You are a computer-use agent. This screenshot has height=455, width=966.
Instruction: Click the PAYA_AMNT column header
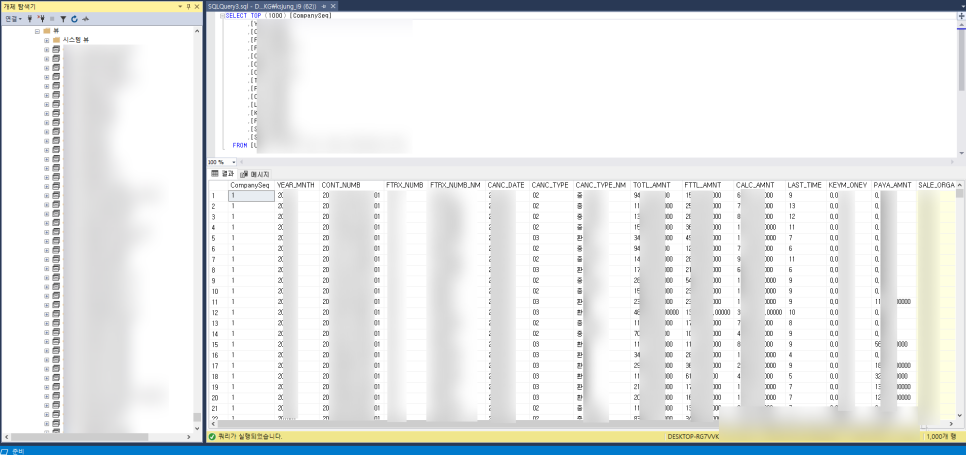click(894, 185)
